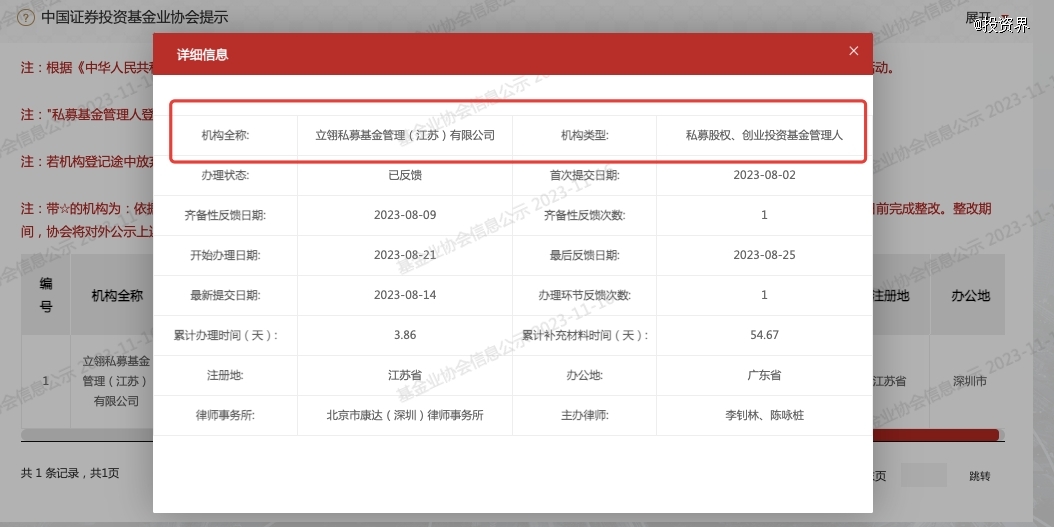Click the 跳转 page jump button
The image size is (1054, 527).
(979, 476)
